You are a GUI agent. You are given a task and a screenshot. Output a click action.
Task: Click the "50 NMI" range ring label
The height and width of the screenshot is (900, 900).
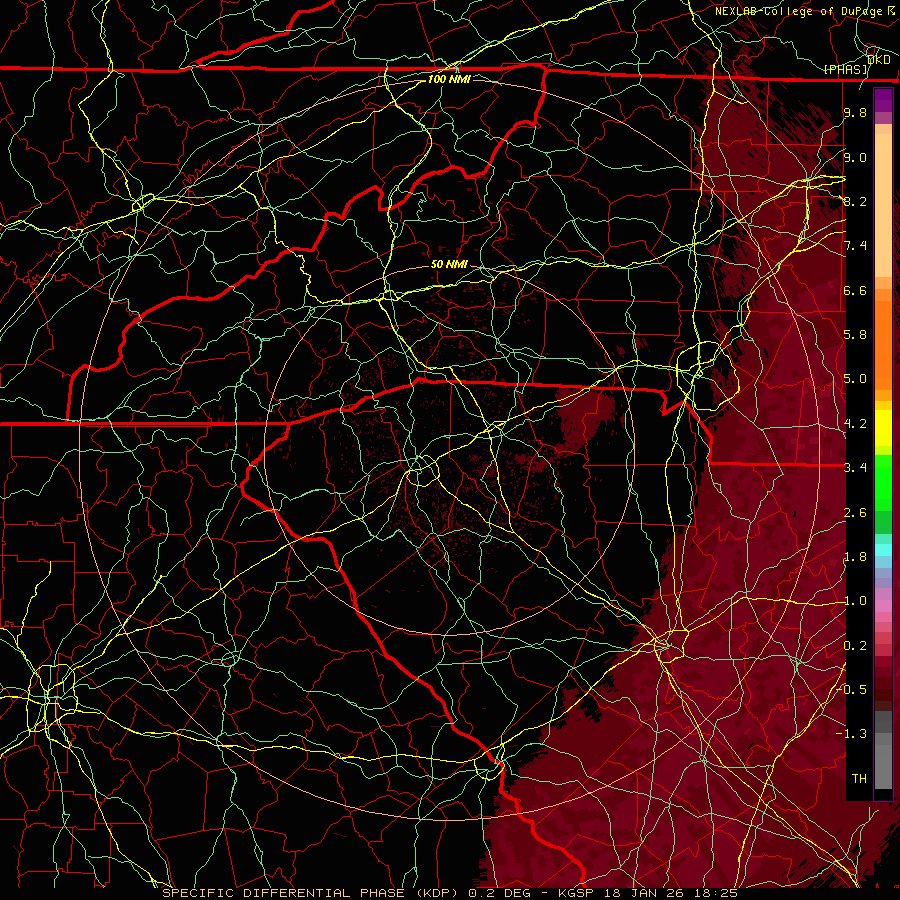tap(449, 264)
